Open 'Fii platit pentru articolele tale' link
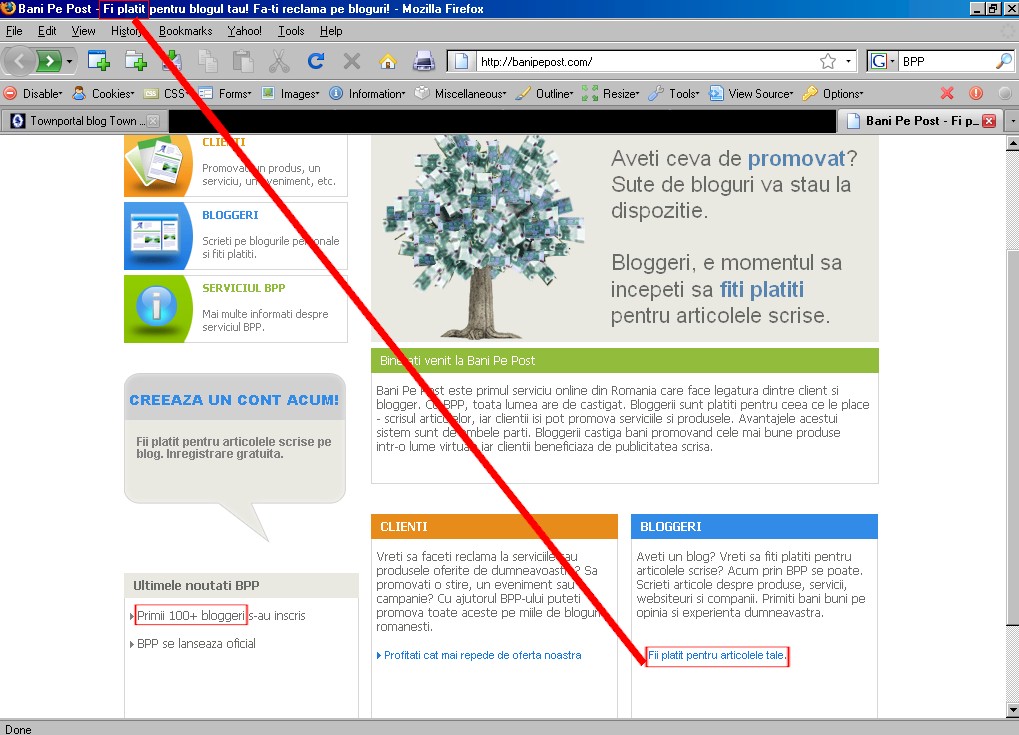Image resolution: width=1019 pixels, height=735 pixels. coord(717,656)
